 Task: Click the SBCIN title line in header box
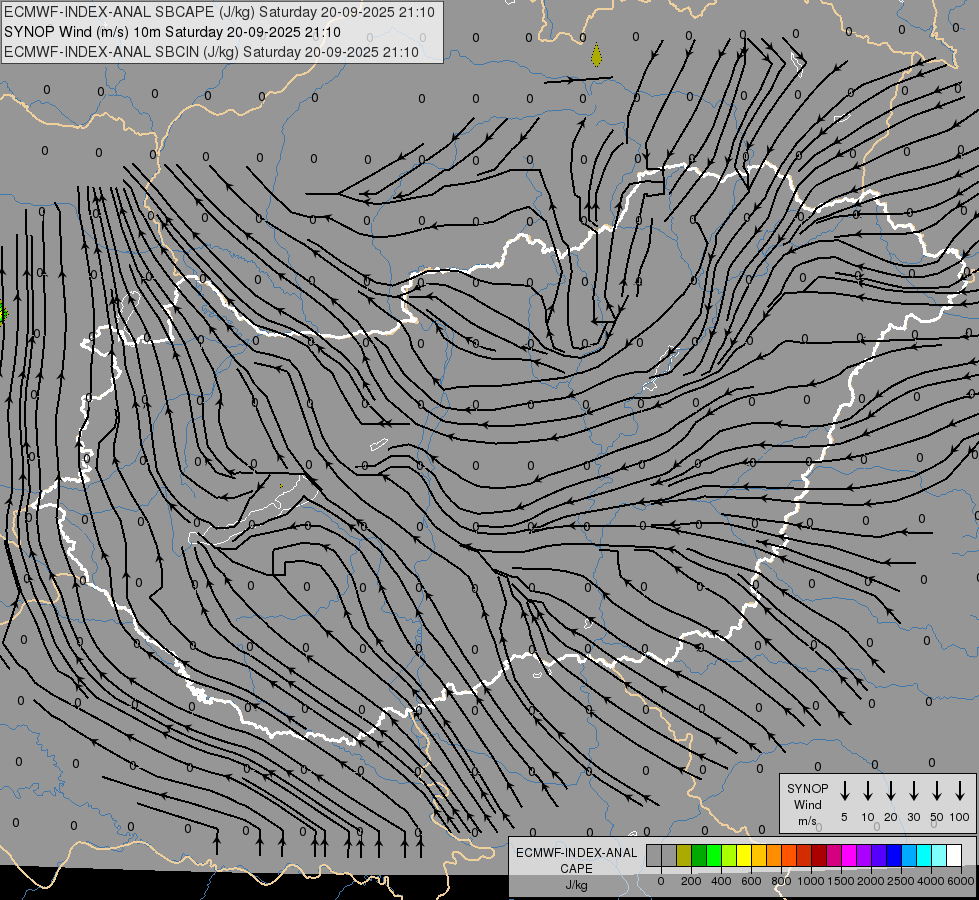pyautogui.click(x=211, y=52)
